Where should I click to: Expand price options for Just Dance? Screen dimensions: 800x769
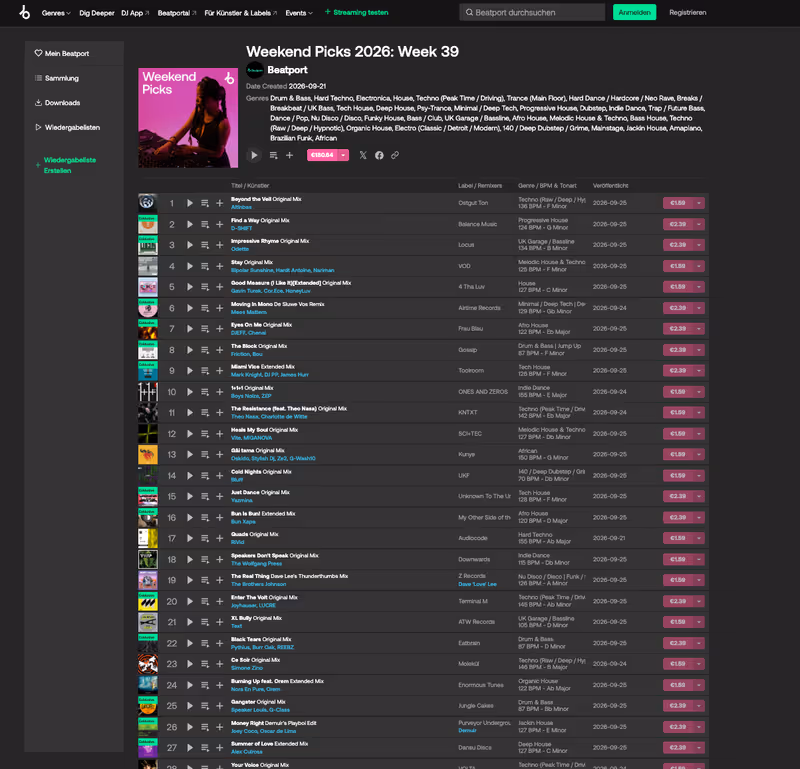pos(699,496)
